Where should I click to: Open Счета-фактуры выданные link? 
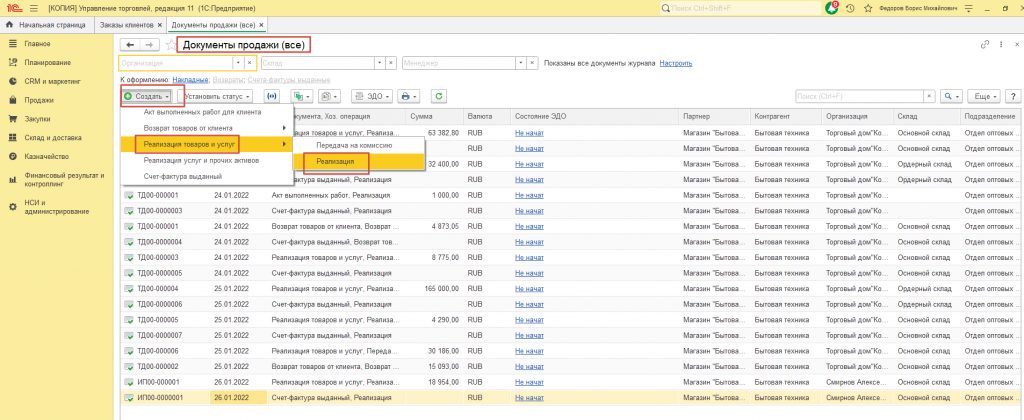click(x=289, y=80)
